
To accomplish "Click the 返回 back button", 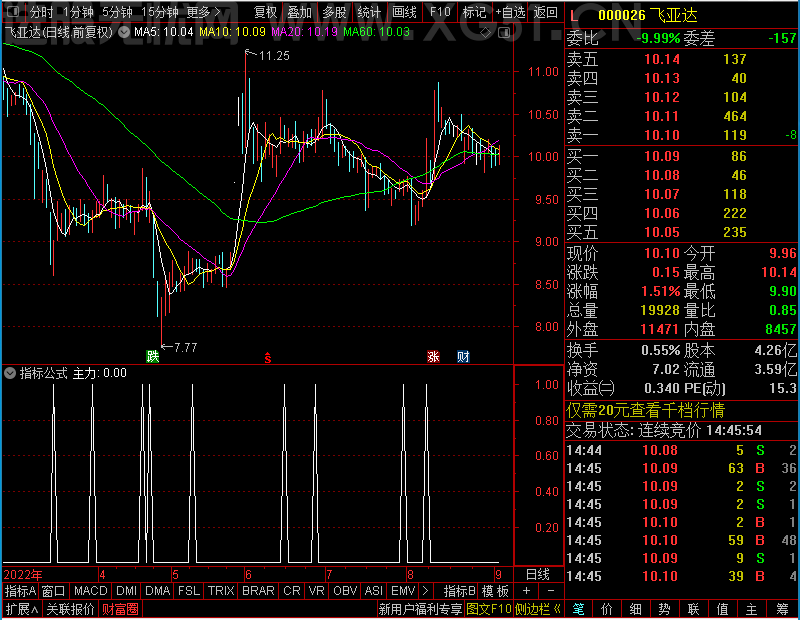I will pyautogui.click(x=545, y=12).
